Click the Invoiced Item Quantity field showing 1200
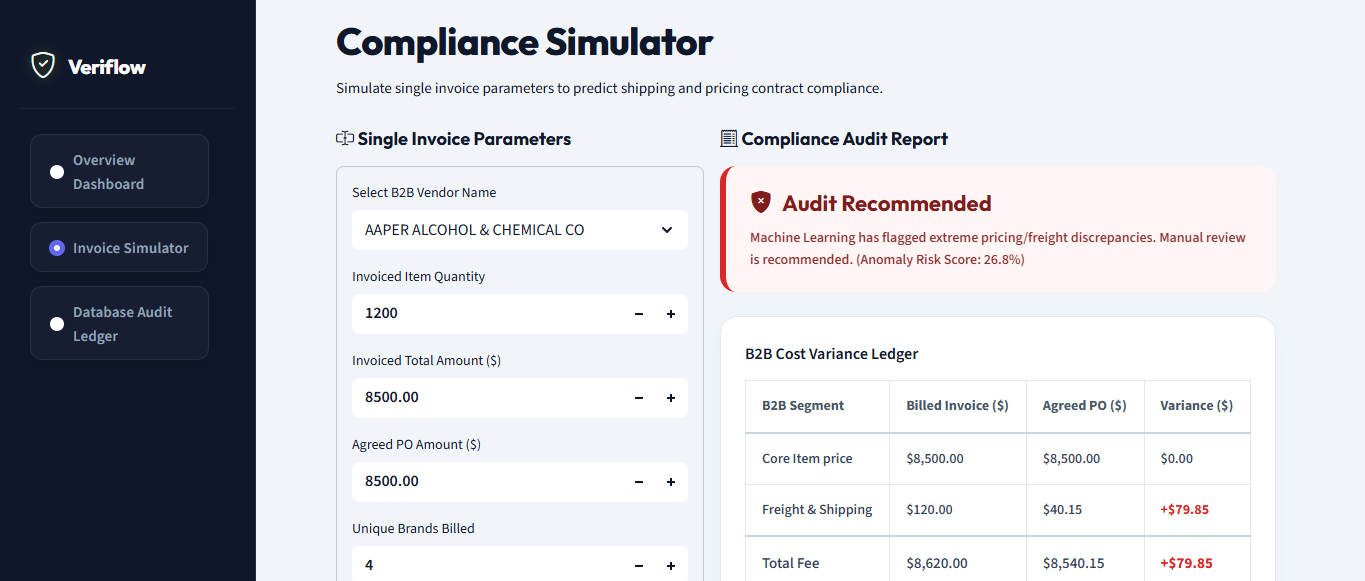The image size is (1365, 581). (x=487, y=314)
